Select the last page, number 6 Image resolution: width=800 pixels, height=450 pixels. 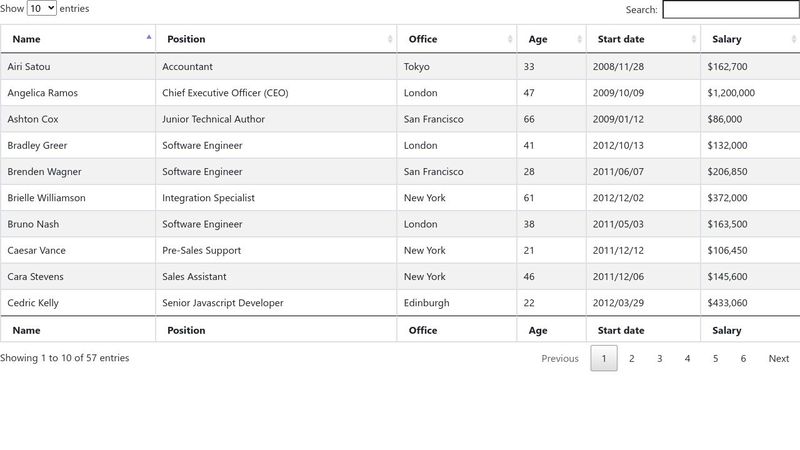tap(743, 358)
